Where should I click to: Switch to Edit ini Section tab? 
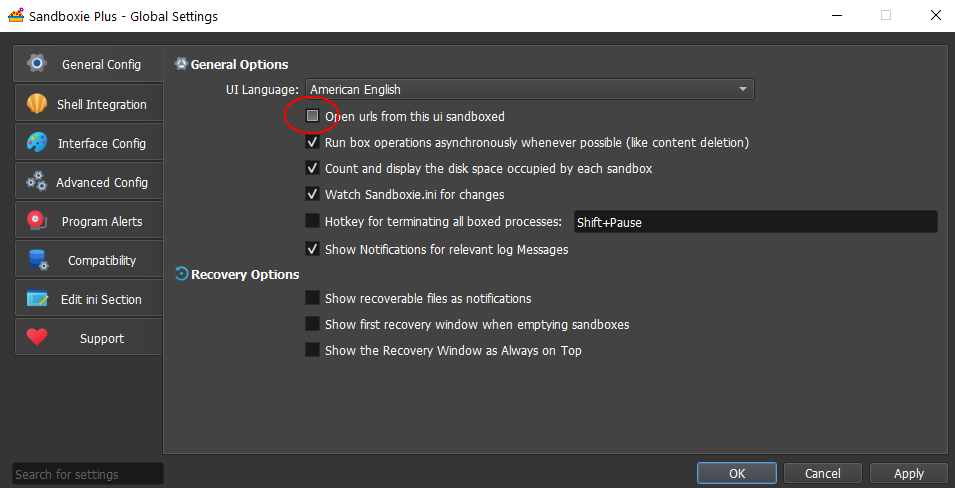tap(89, 299)
